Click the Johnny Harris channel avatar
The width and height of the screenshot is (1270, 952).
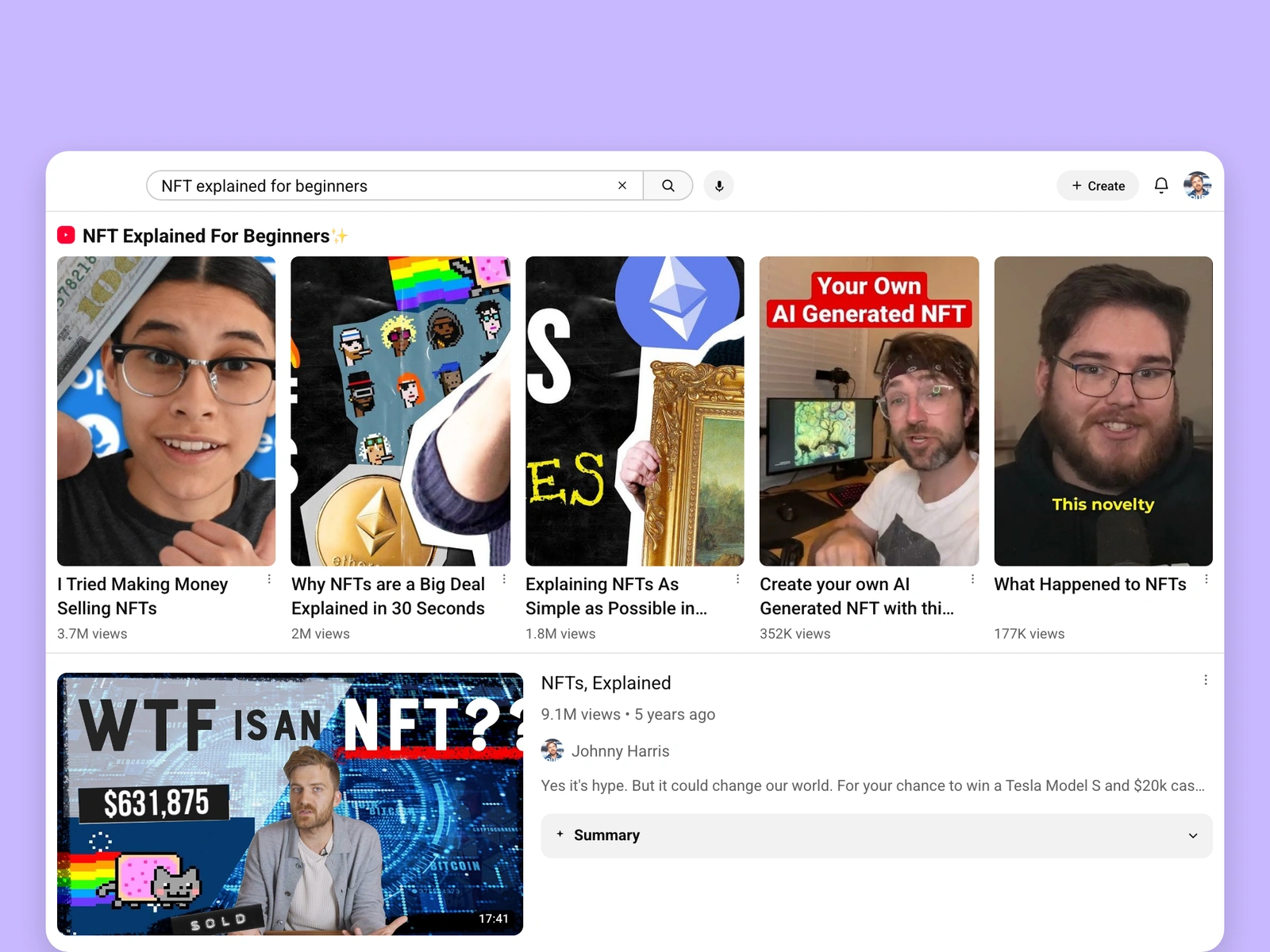pyautogui.click(x=552, y=750)
